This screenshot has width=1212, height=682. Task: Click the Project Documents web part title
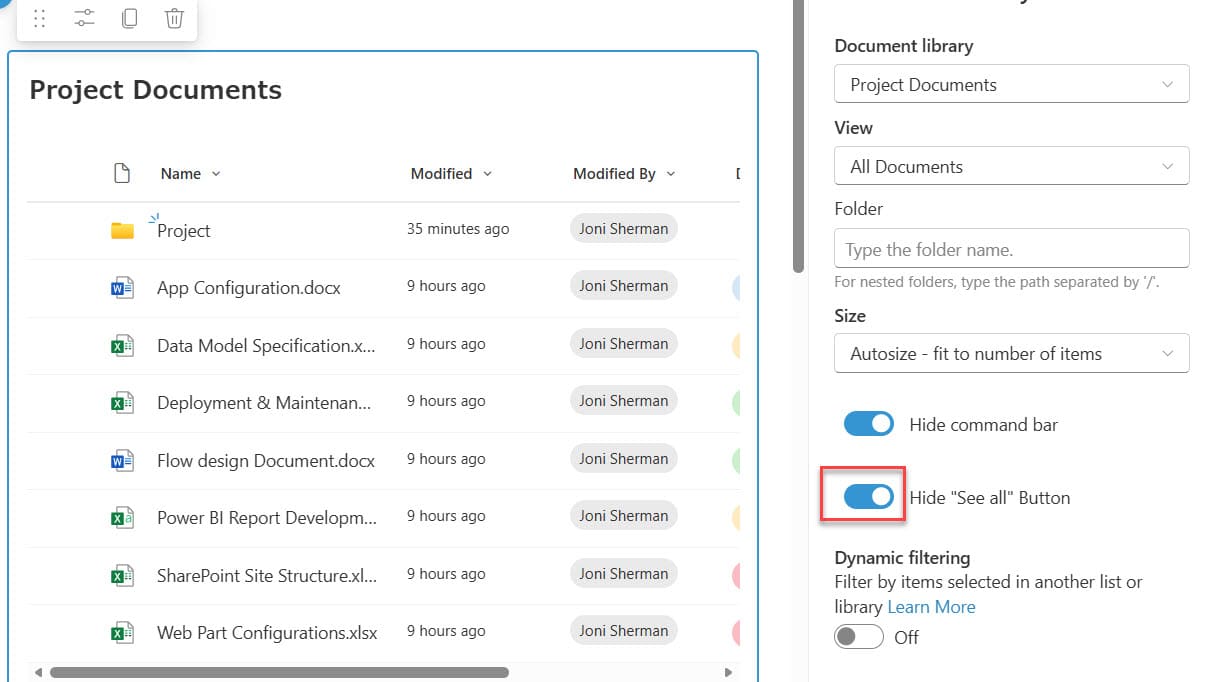pos(156,90)
